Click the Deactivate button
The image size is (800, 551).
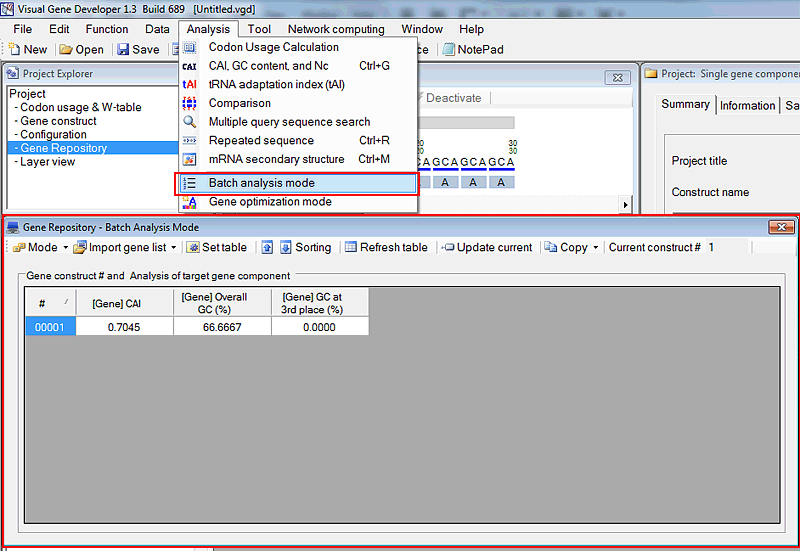(452, 98)
